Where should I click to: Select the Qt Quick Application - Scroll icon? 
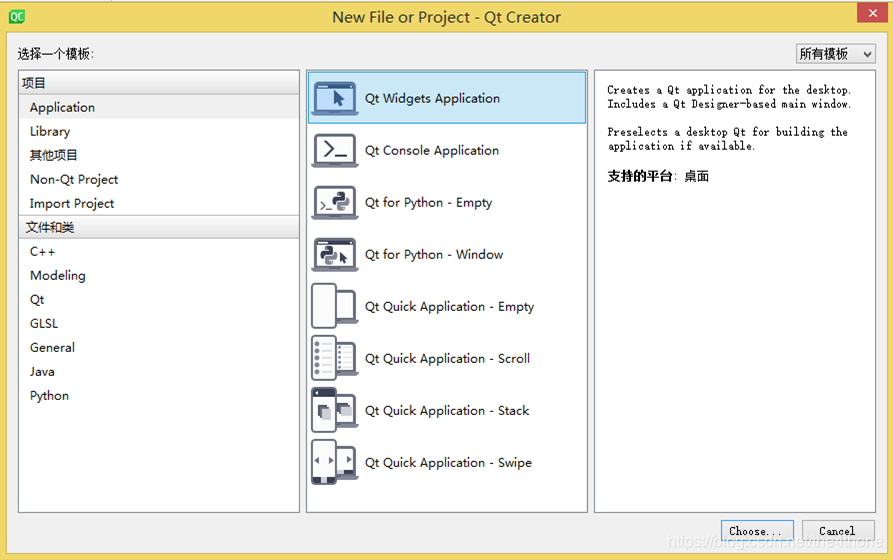(335, 358)
